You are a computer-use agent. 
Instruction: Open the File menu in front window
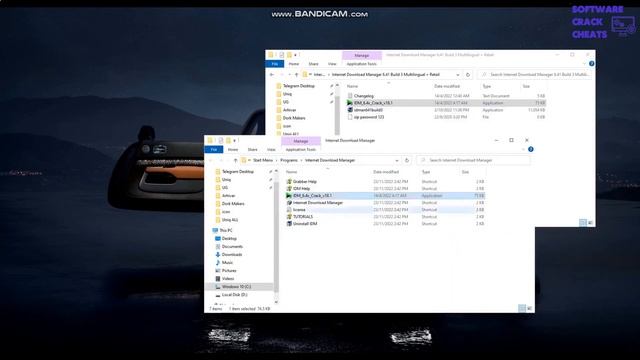click(x=213, y=149)
